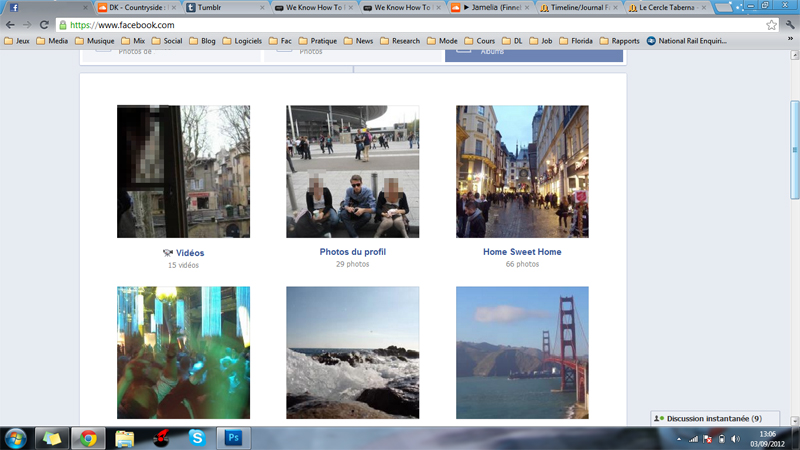Open the DL bookmarks folder
Viewport: 800px width, 450px height.
[x=512, y=41]
